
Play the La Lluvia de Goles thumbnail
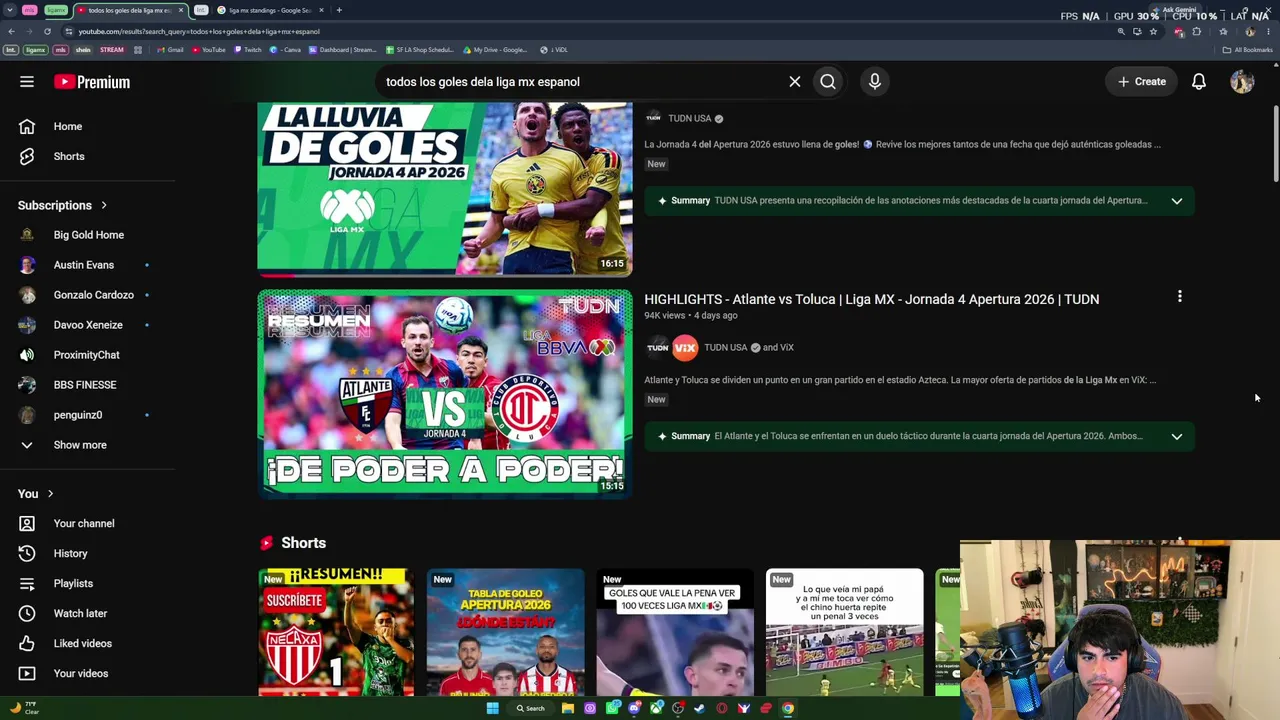click(x=445, y=189)
